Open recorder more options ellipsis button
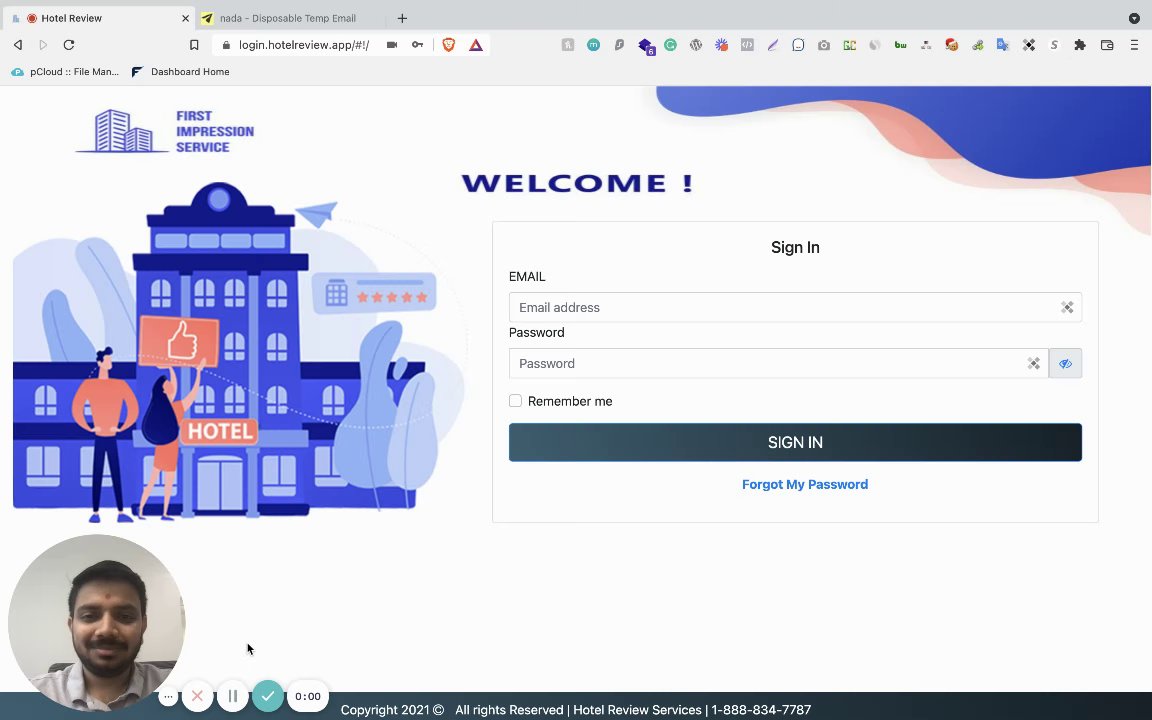The width and height of the screenshot is (1152, 720). [168, 696]
